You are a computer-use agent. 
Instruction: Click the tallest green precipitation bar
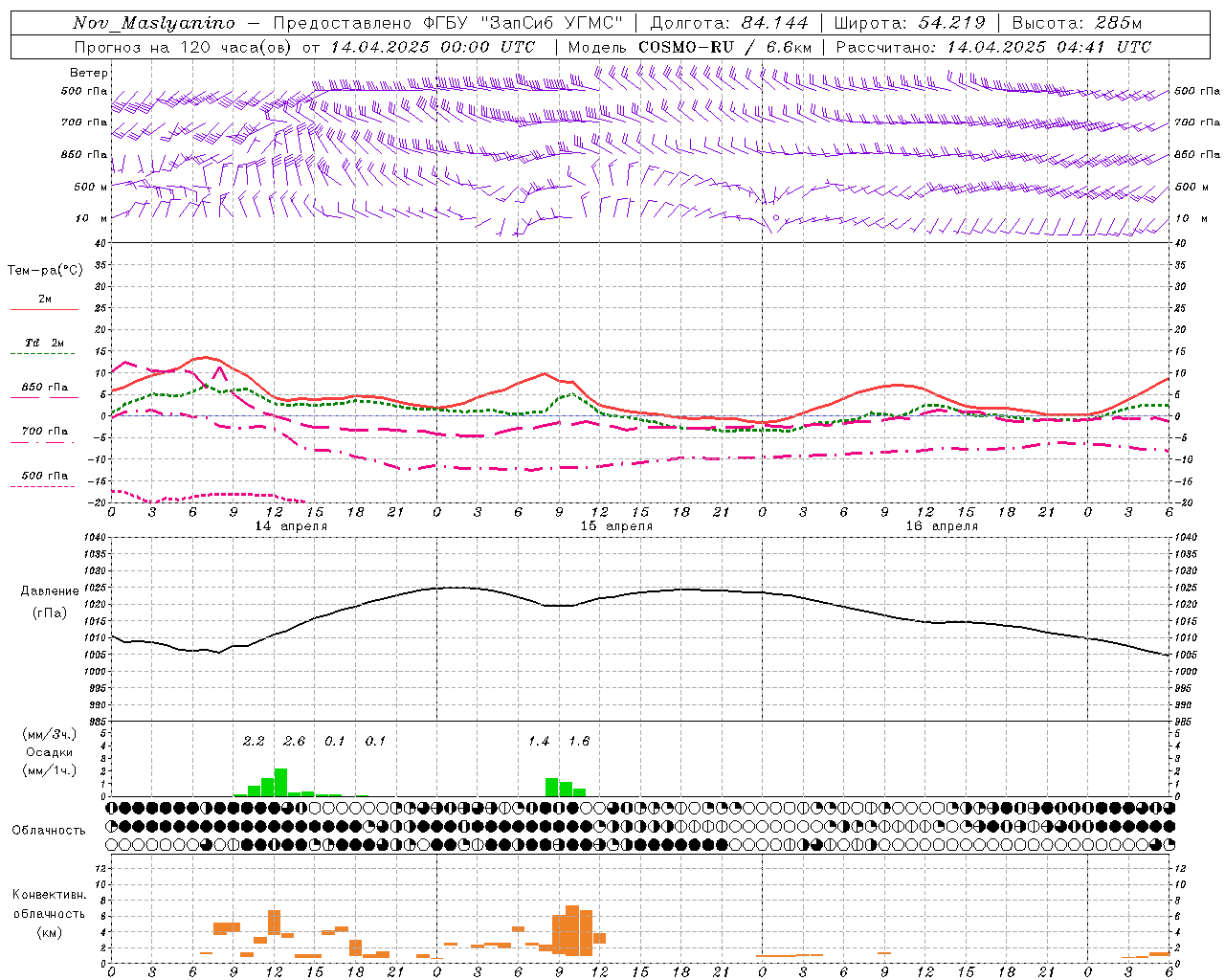[280, 782]
